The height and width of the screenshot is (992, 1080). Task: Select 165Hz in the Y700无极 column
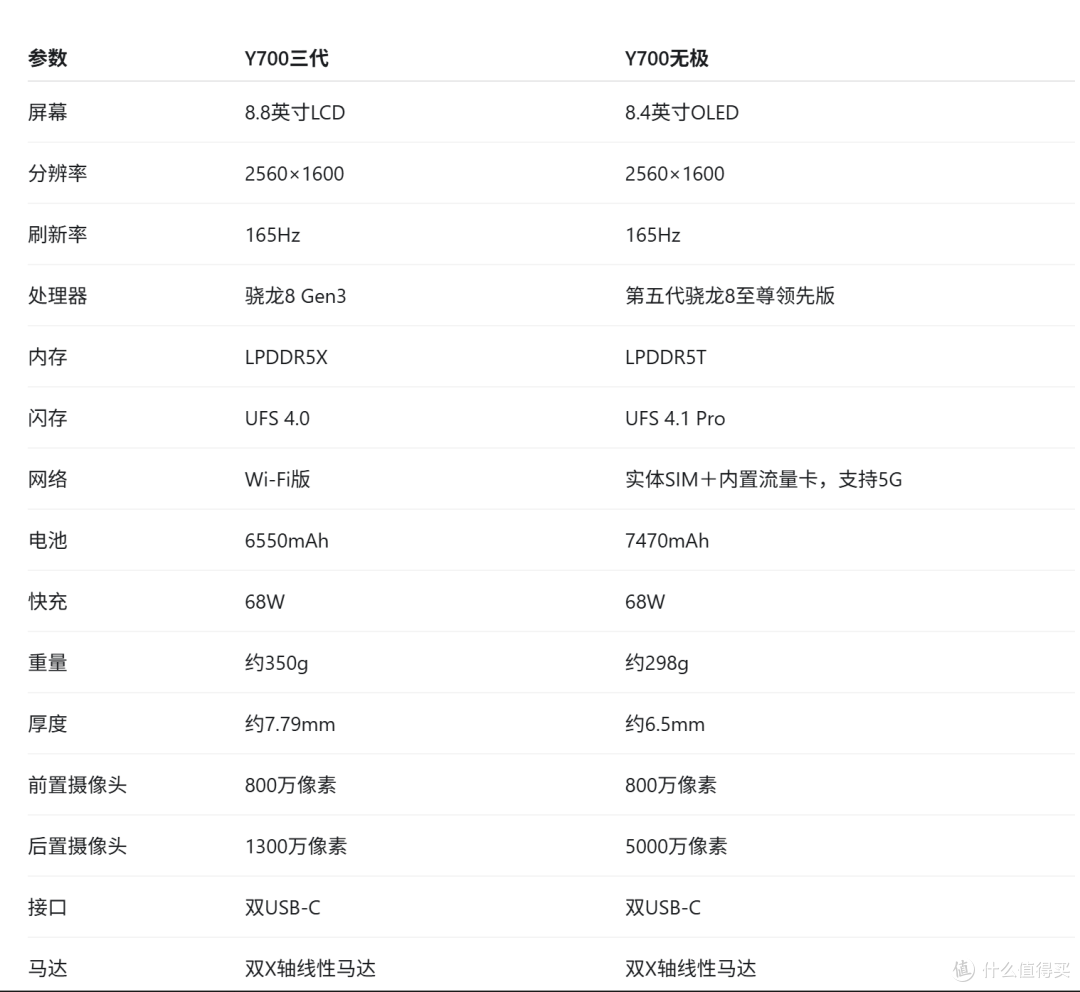[653, 235]
